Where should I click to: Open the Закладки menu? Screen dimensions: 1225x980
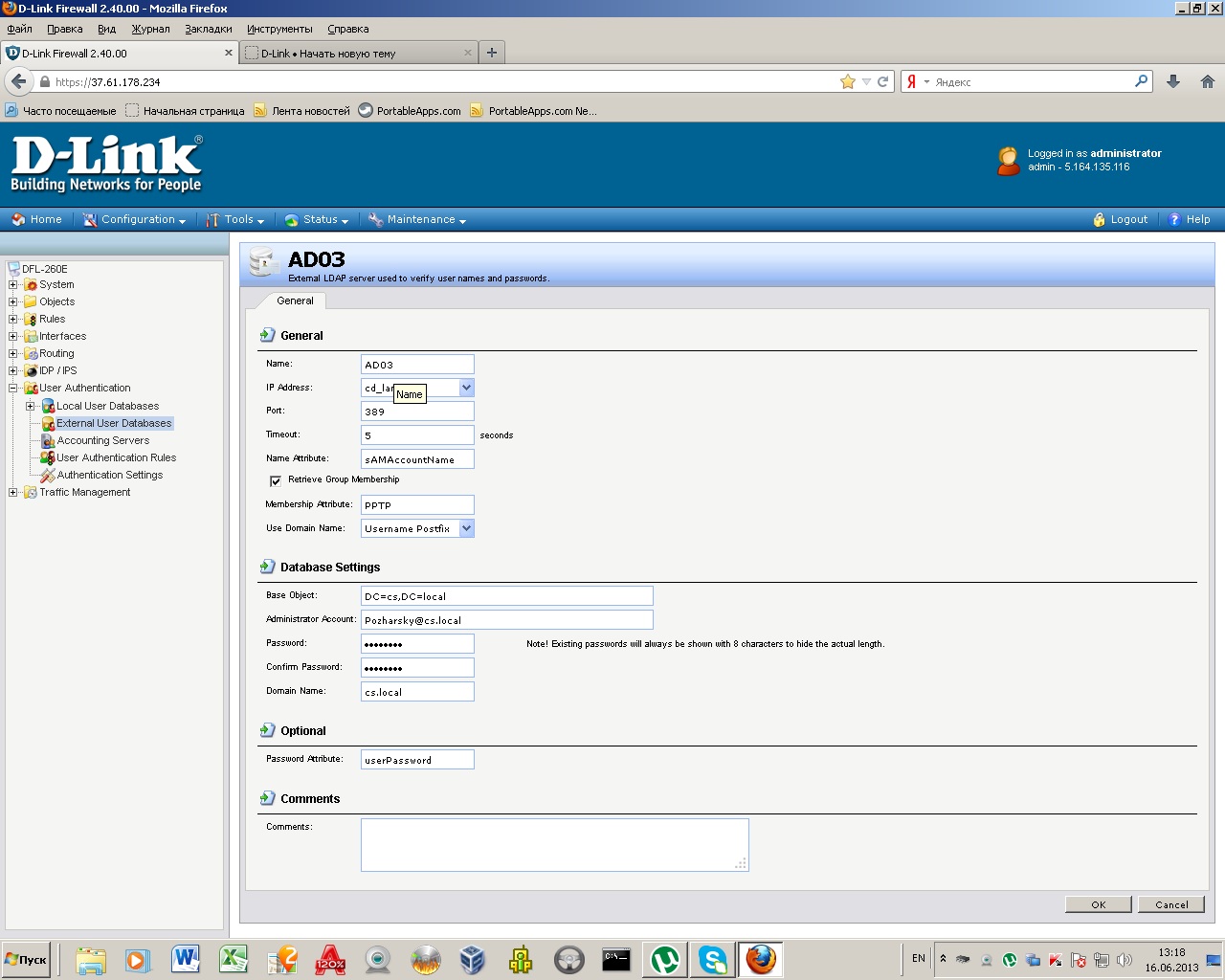tap(209, 29)
